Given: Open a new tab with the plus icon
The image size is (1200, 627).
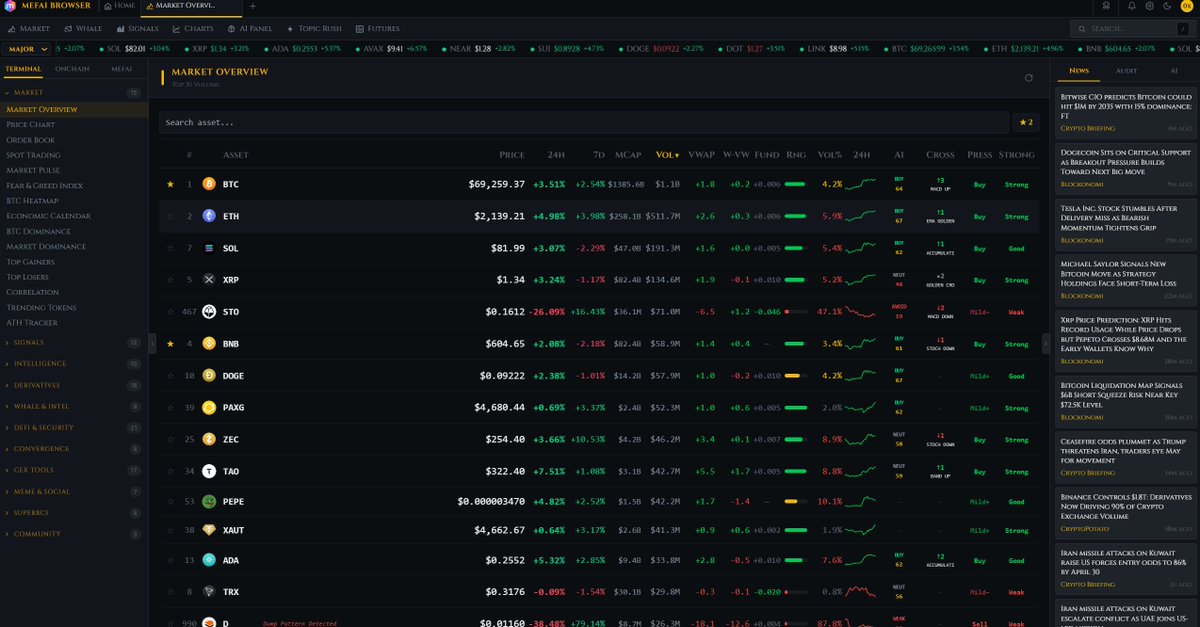Looking at the screenshot, I should pyautogui.click(x=252, y=6).
